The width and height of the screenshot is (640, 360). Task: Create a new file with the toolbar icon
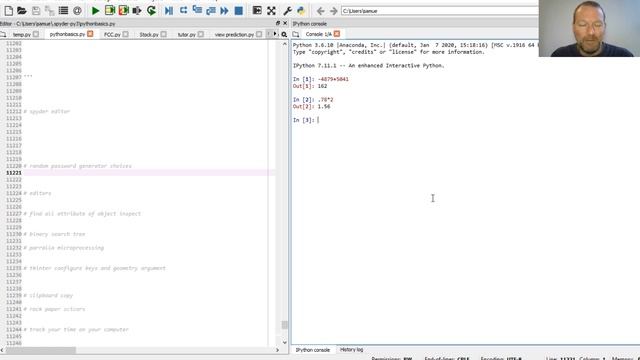coord(9,11)
